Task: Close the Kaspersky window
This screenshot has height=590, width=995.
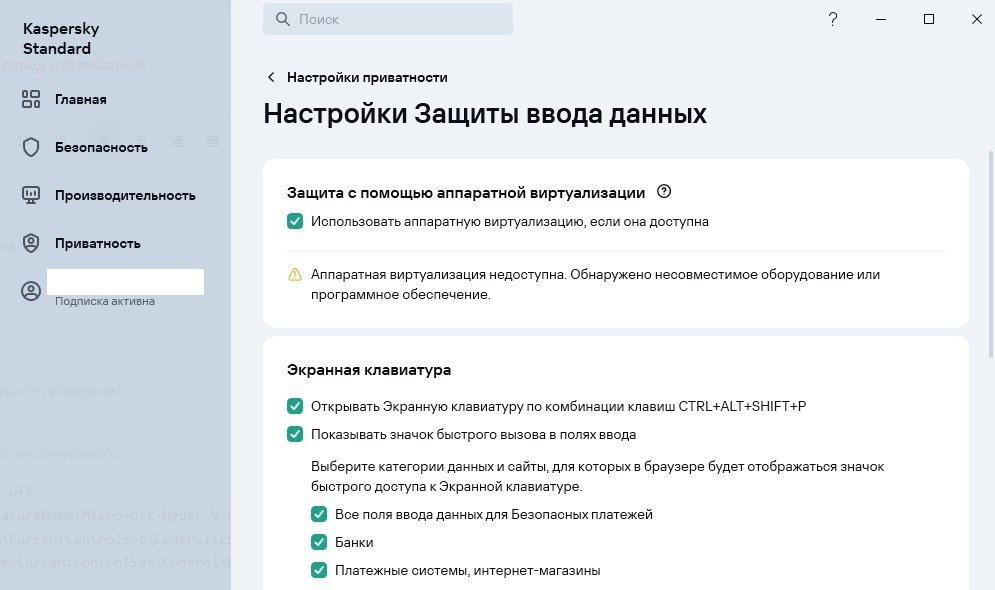Action: (977, 19)
